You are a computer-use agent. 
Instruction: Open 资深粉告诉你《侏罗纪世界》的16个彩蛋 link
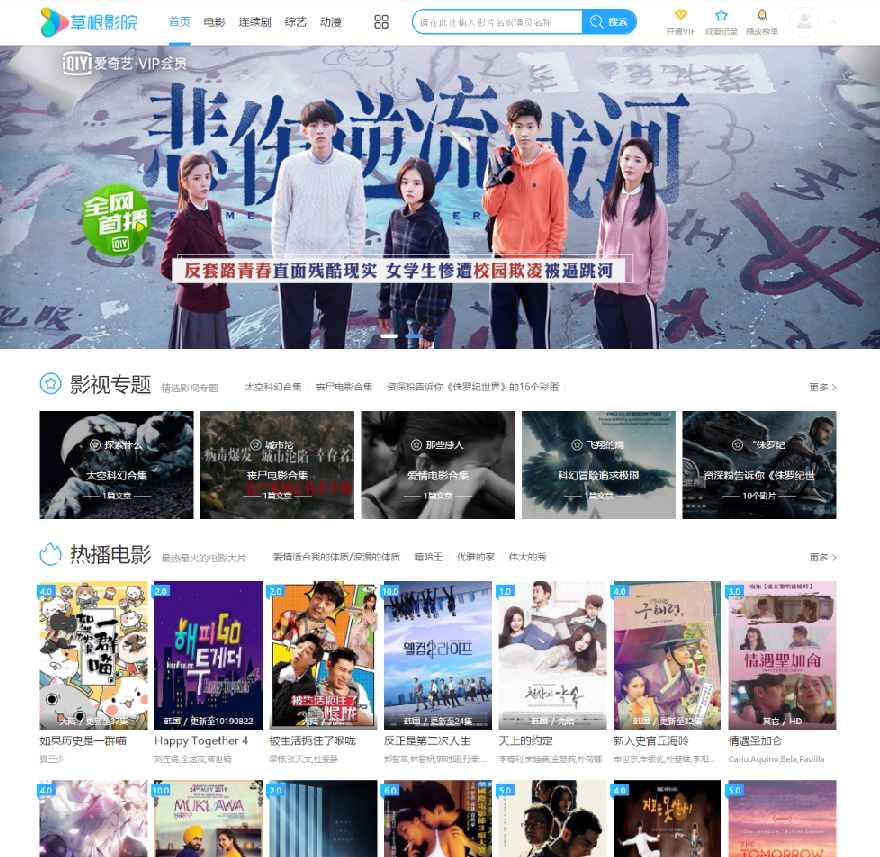(473, 387)
